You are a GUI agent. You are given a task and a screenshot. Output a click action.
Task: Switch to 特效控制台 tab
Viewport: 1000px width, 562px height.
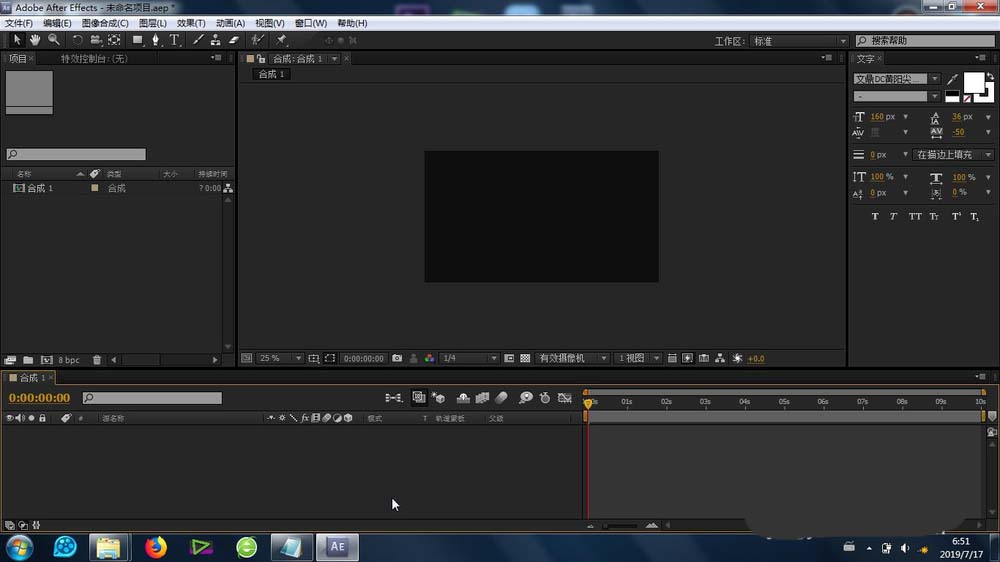pos(94,59)
